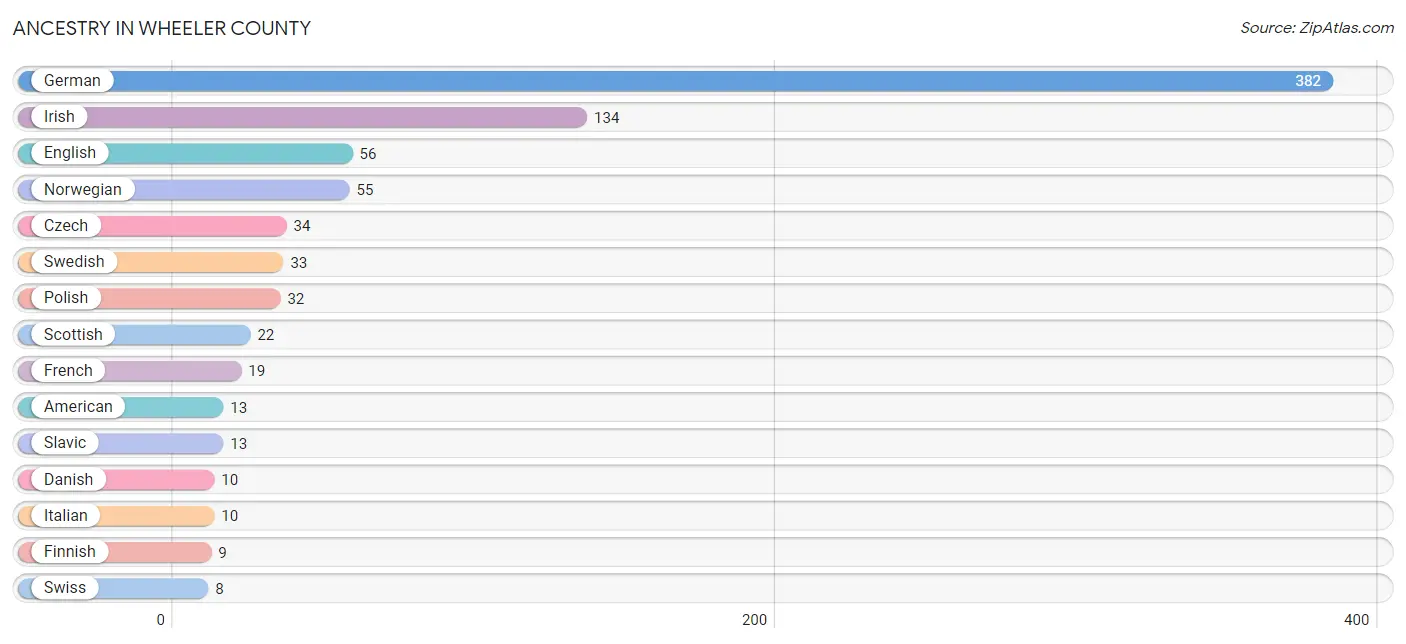Click the 'Slavic' label
Viewport: 1406px width, 644px height.
[65, 442]
